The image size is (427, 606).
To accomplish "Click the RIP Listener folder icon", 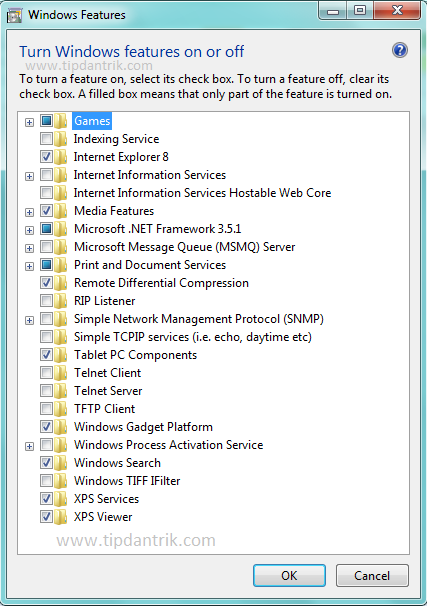I will click(x=60, y=301).
